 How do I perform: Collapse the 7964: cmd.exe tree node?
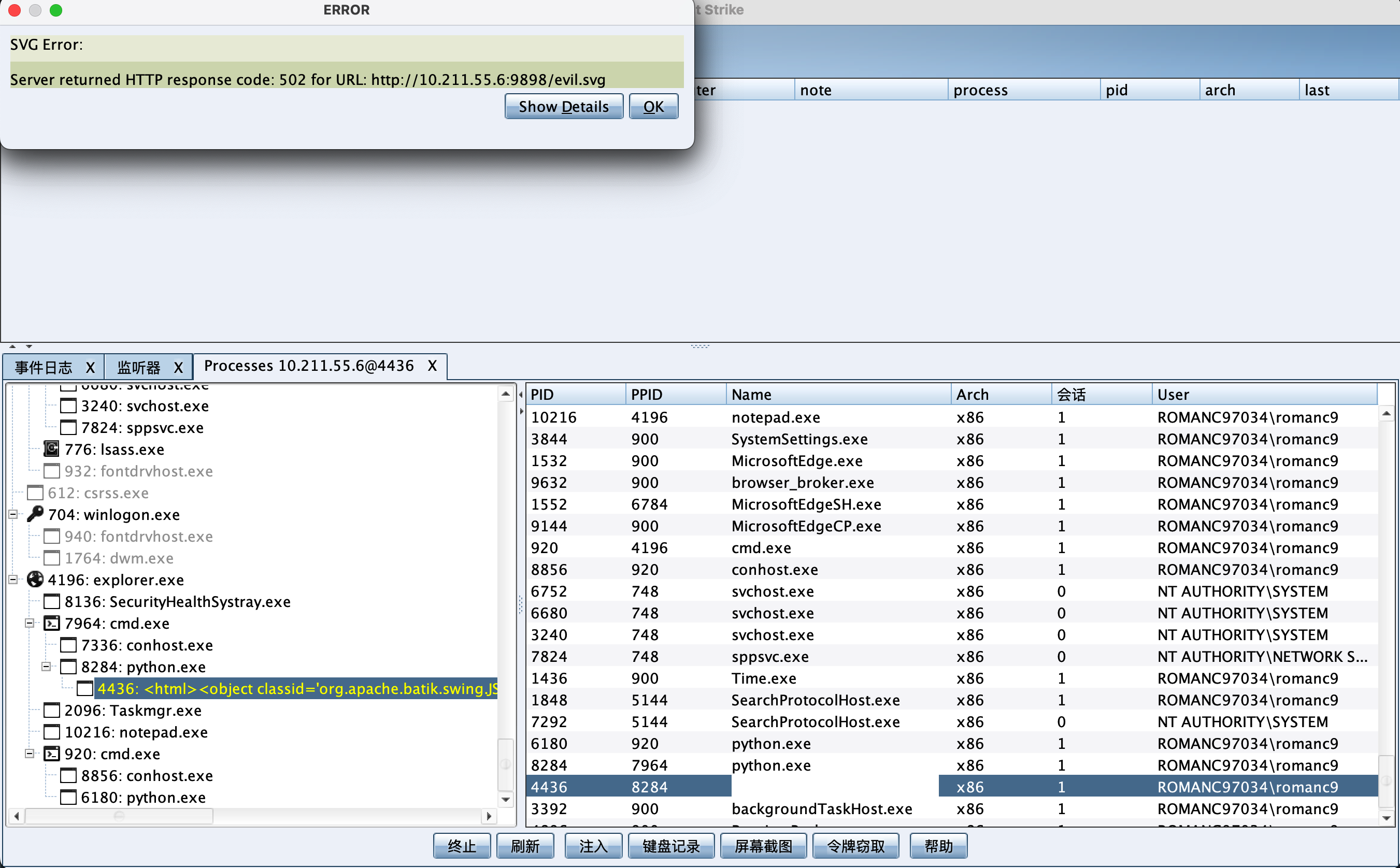[30, 623]
